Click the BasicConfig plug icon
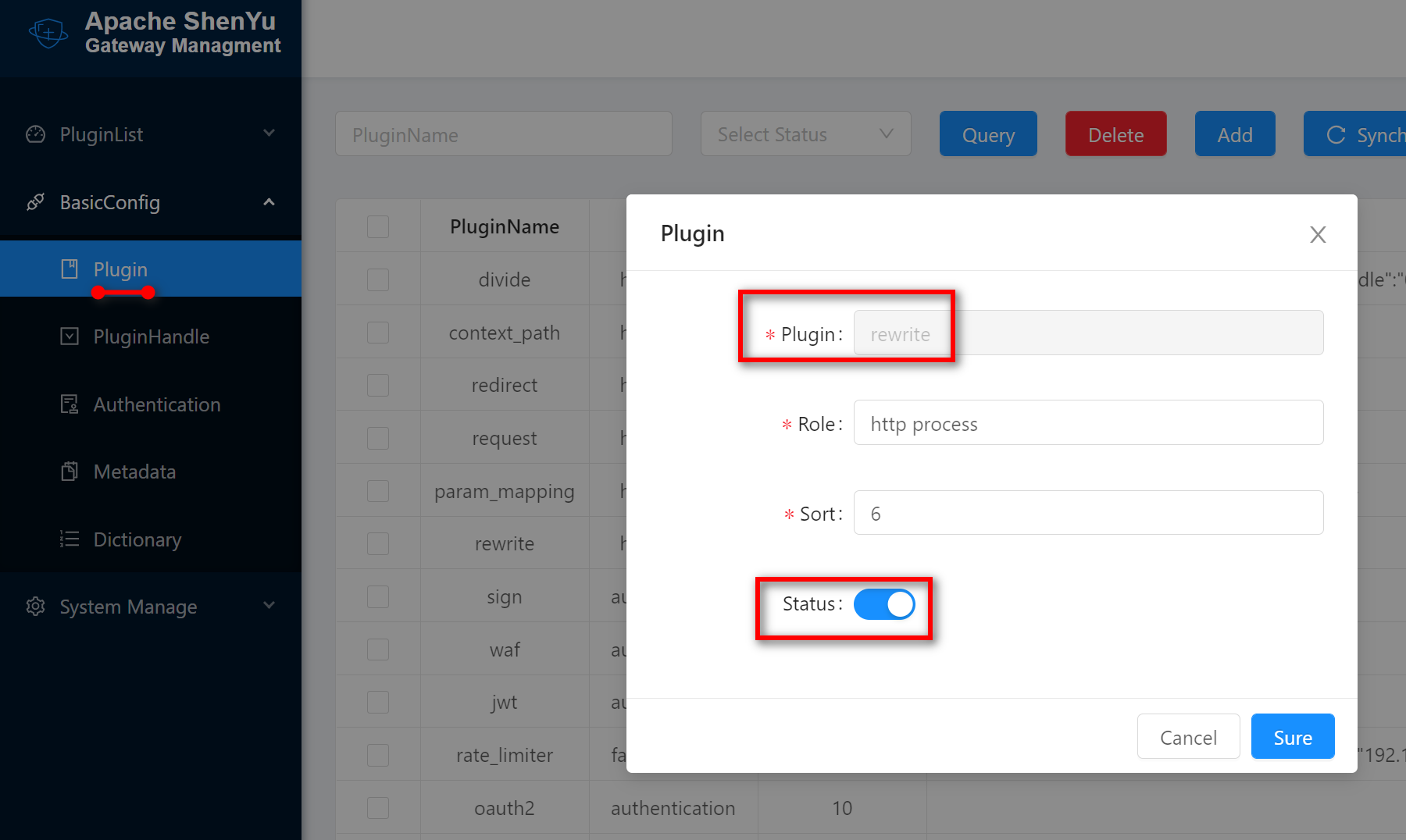Screen dimensions: 1406x840 (x=35, y=202)
